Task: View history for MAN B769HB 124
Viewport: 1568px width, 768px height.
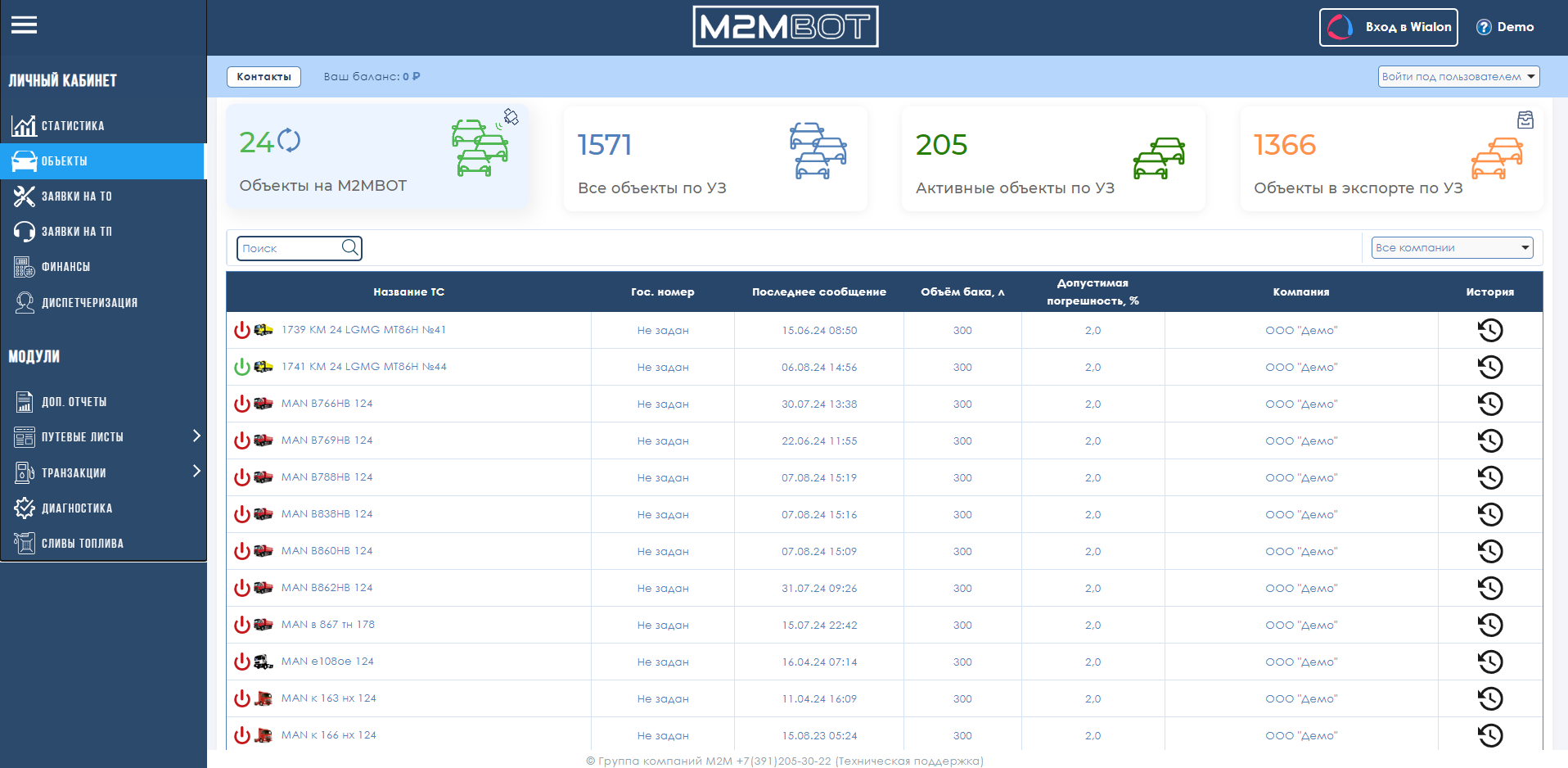Action: click(x=1490, y=440)
